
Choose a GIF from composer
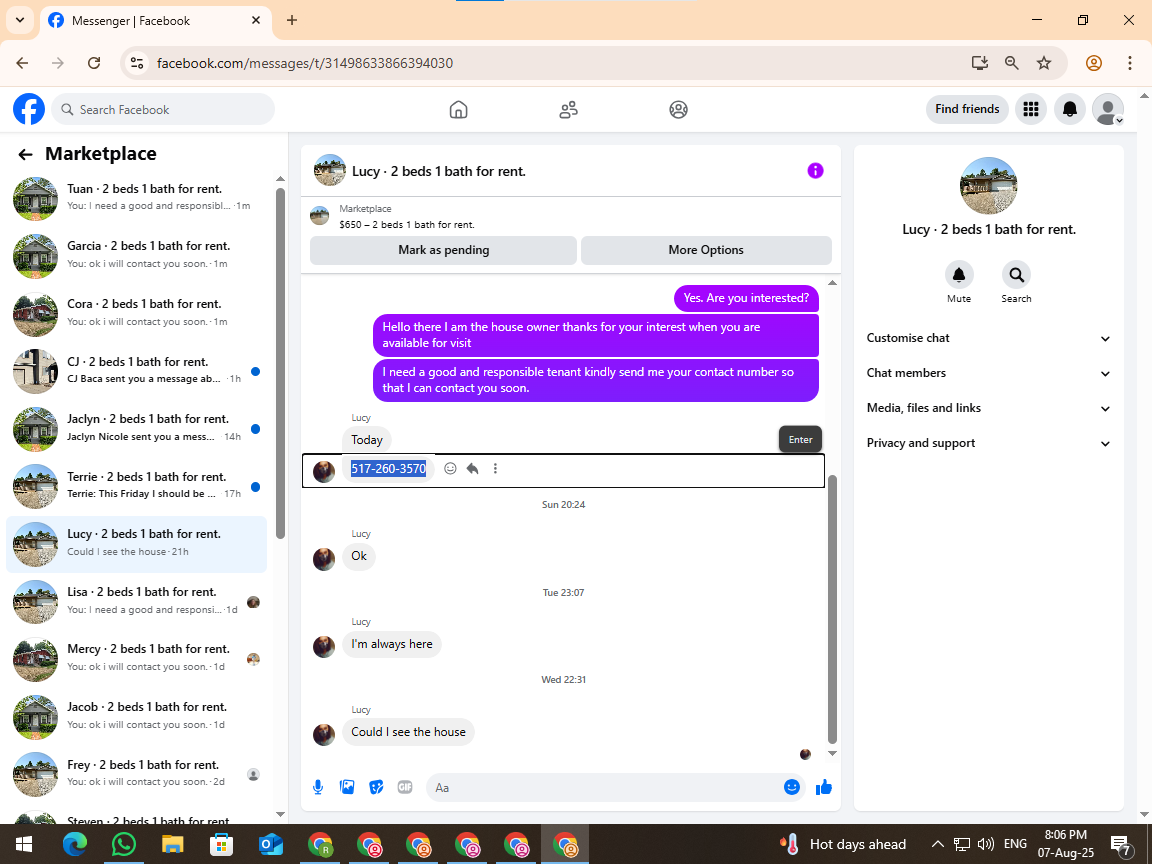click(405, 788)
